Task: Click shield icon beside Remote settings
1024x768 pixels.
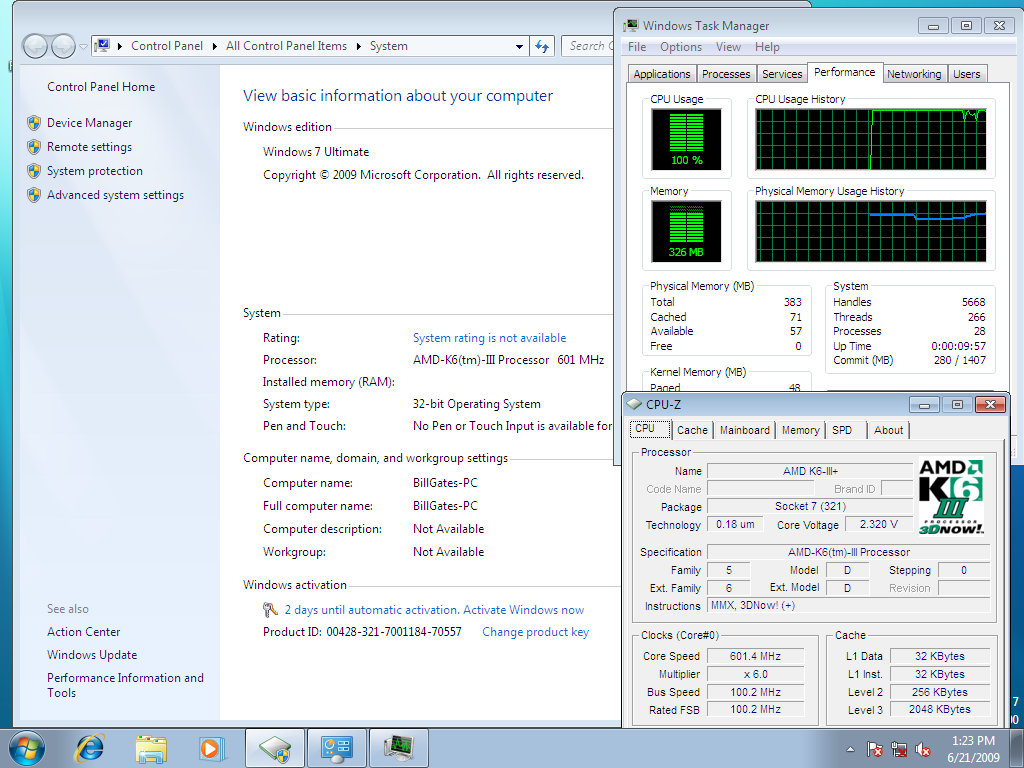Action: [x=34, y=147]
